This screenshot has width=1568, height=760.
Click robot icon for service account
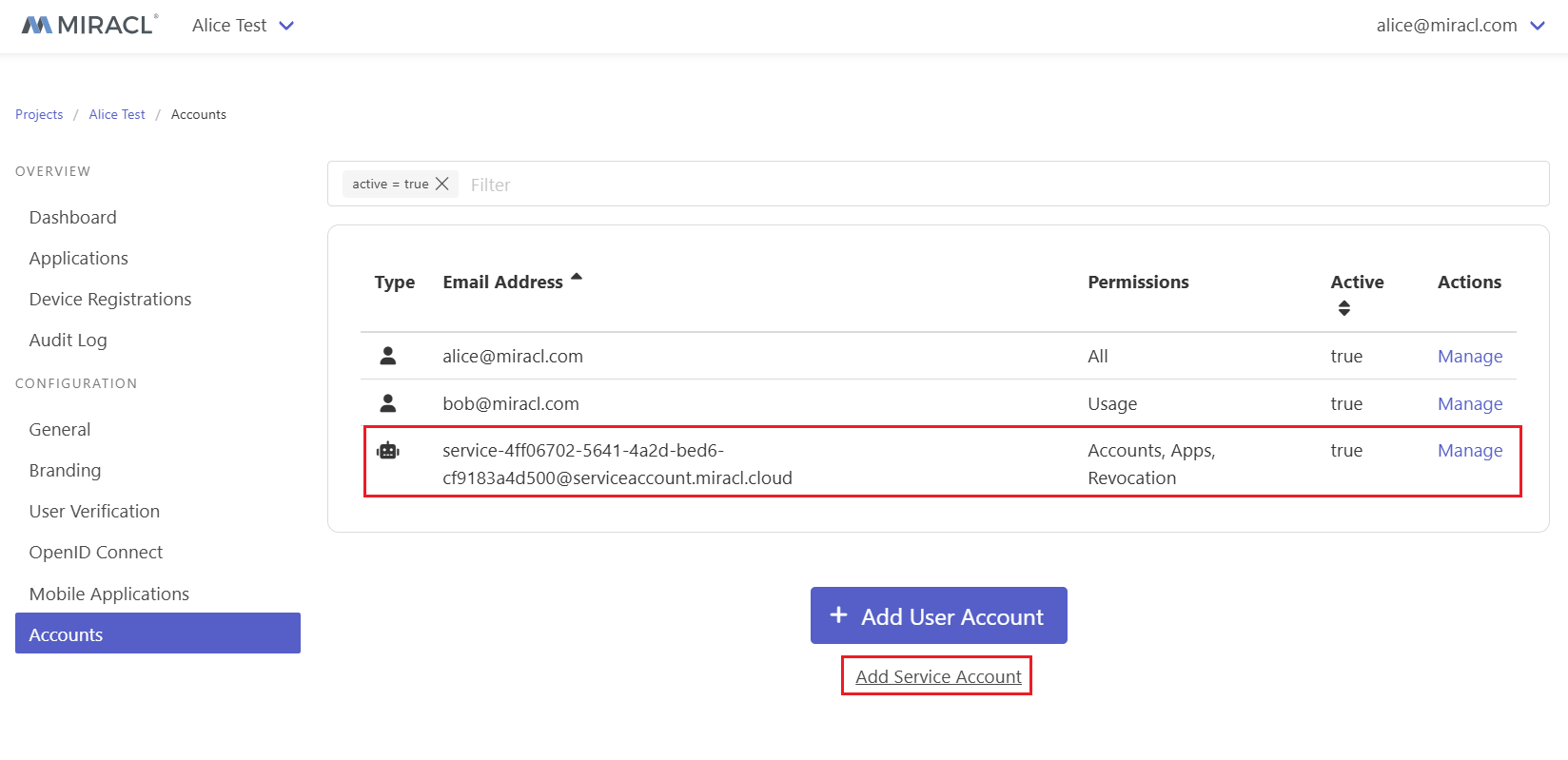pos(388,451)
